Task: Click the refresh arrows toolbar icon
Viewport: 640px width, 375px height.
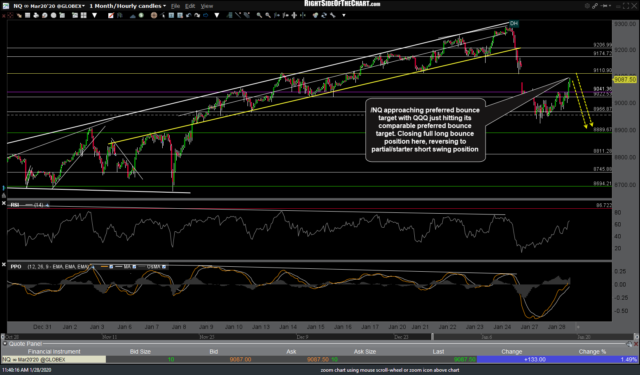Action: (324, 15)
